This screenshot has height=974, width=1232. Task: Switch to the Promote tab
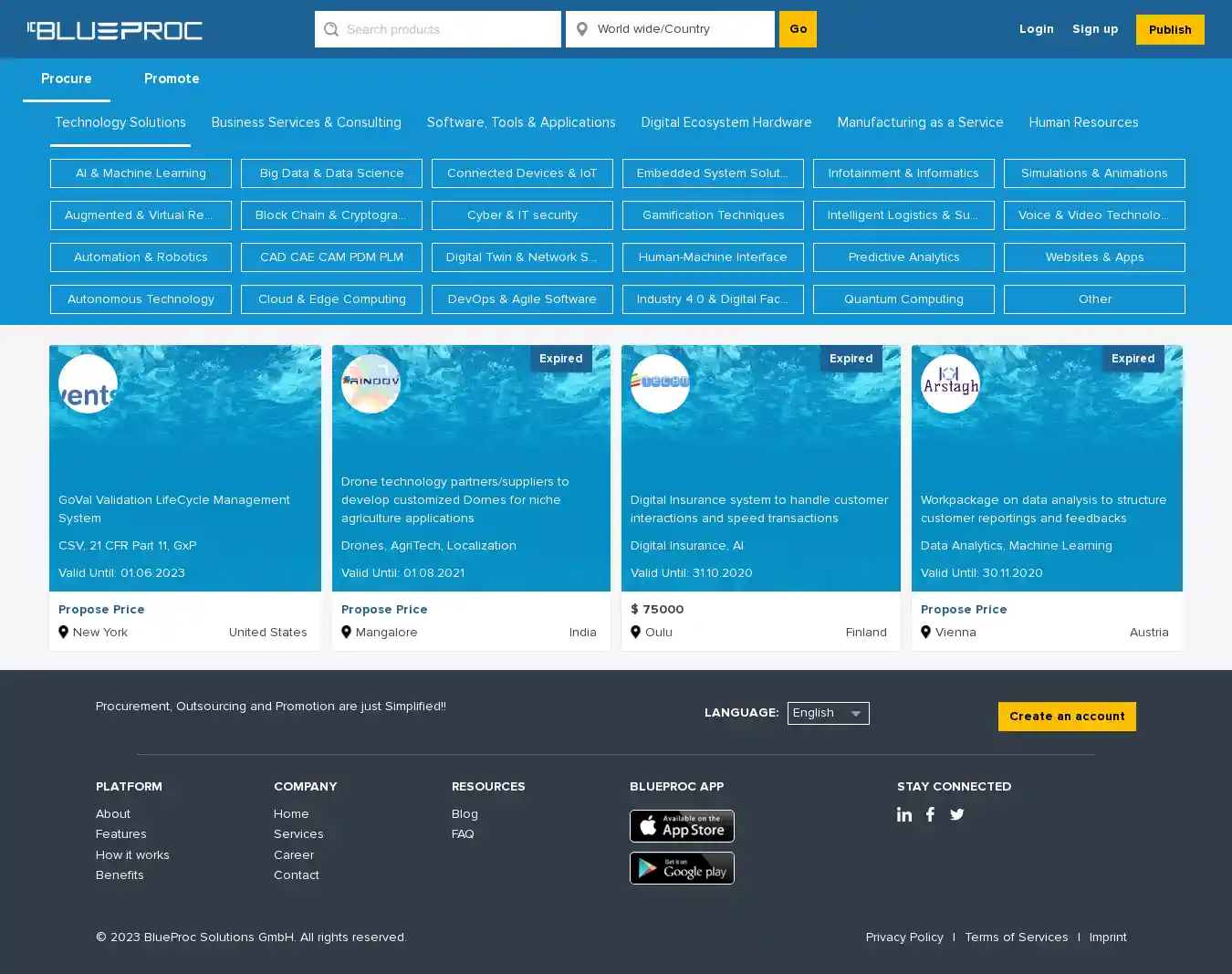172,79
